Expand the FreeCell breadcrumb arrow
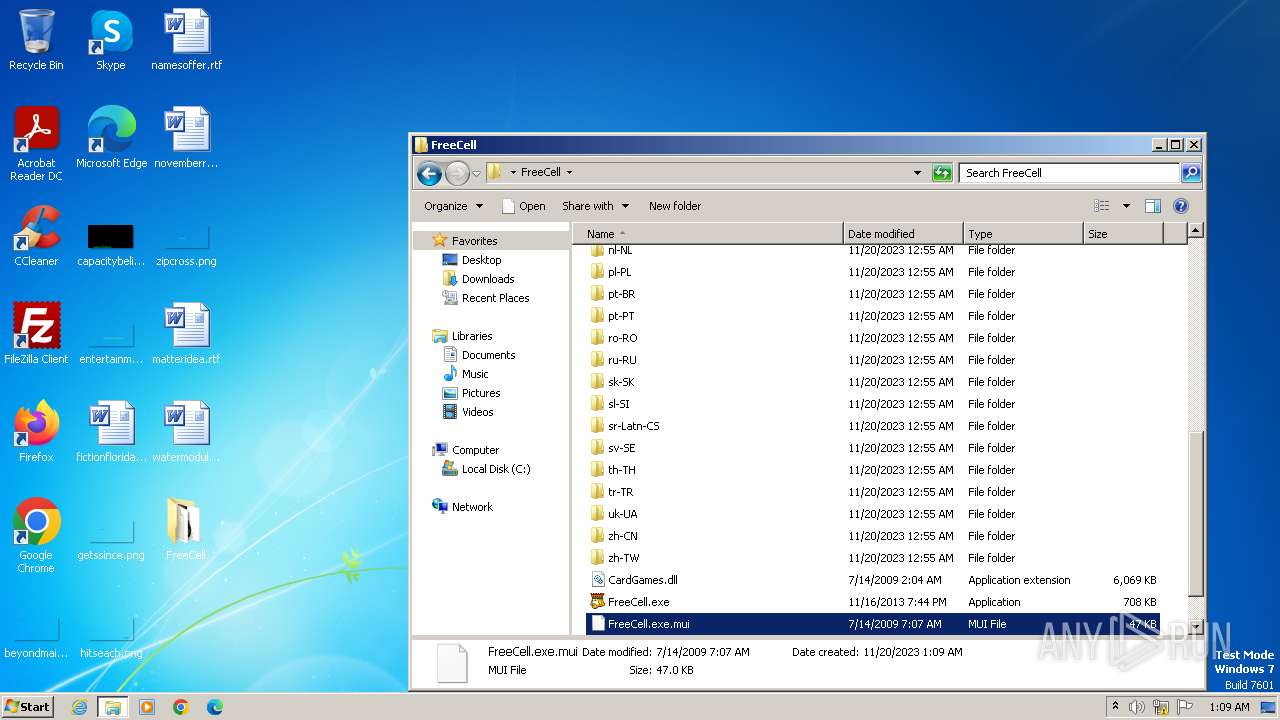Image resolution: width=1280 pixels, height=720 pixels. coord(569,173)
